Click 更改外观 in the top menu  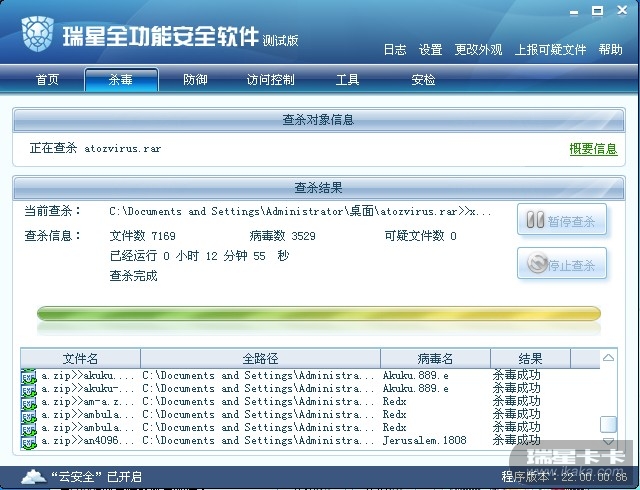[478, 49]
